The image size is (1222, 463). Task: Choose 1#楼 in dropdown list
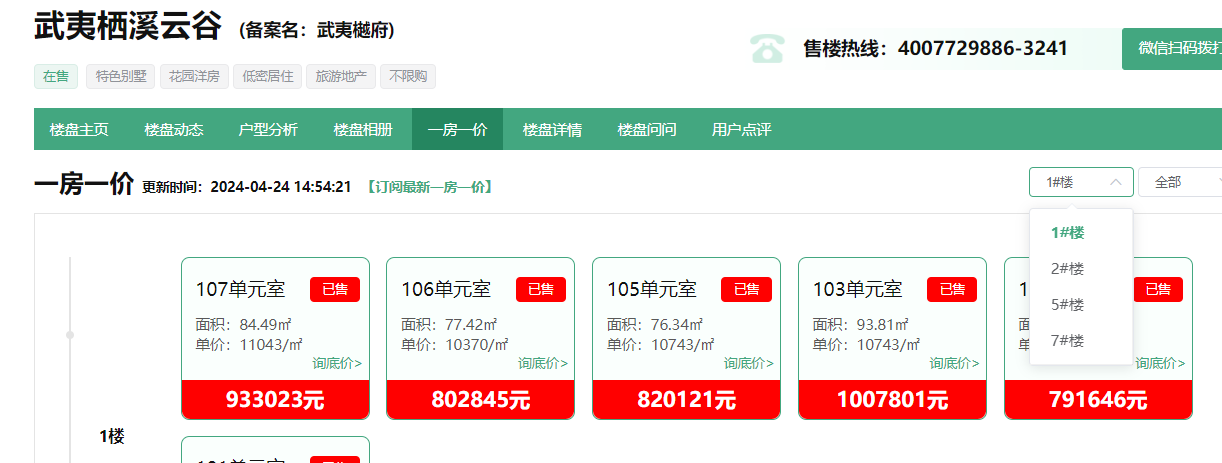pyautogui.click(x=1081, y=233)
